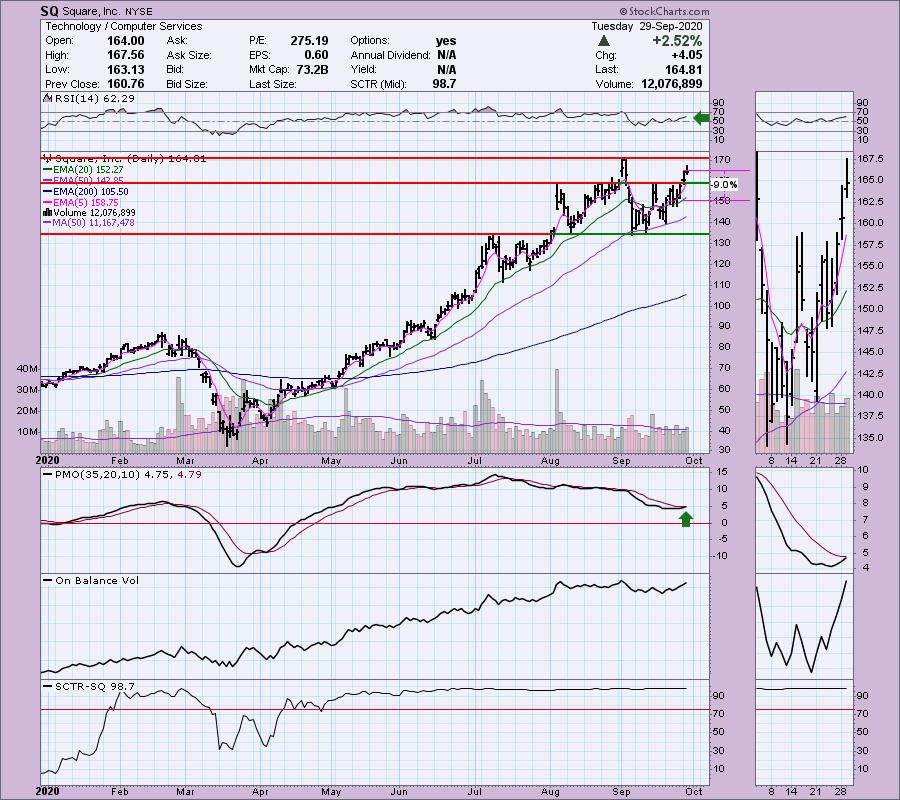Screen dimensions: 900x800
Task: Select the 'Bid Size:' label
Action: point(187,84)
